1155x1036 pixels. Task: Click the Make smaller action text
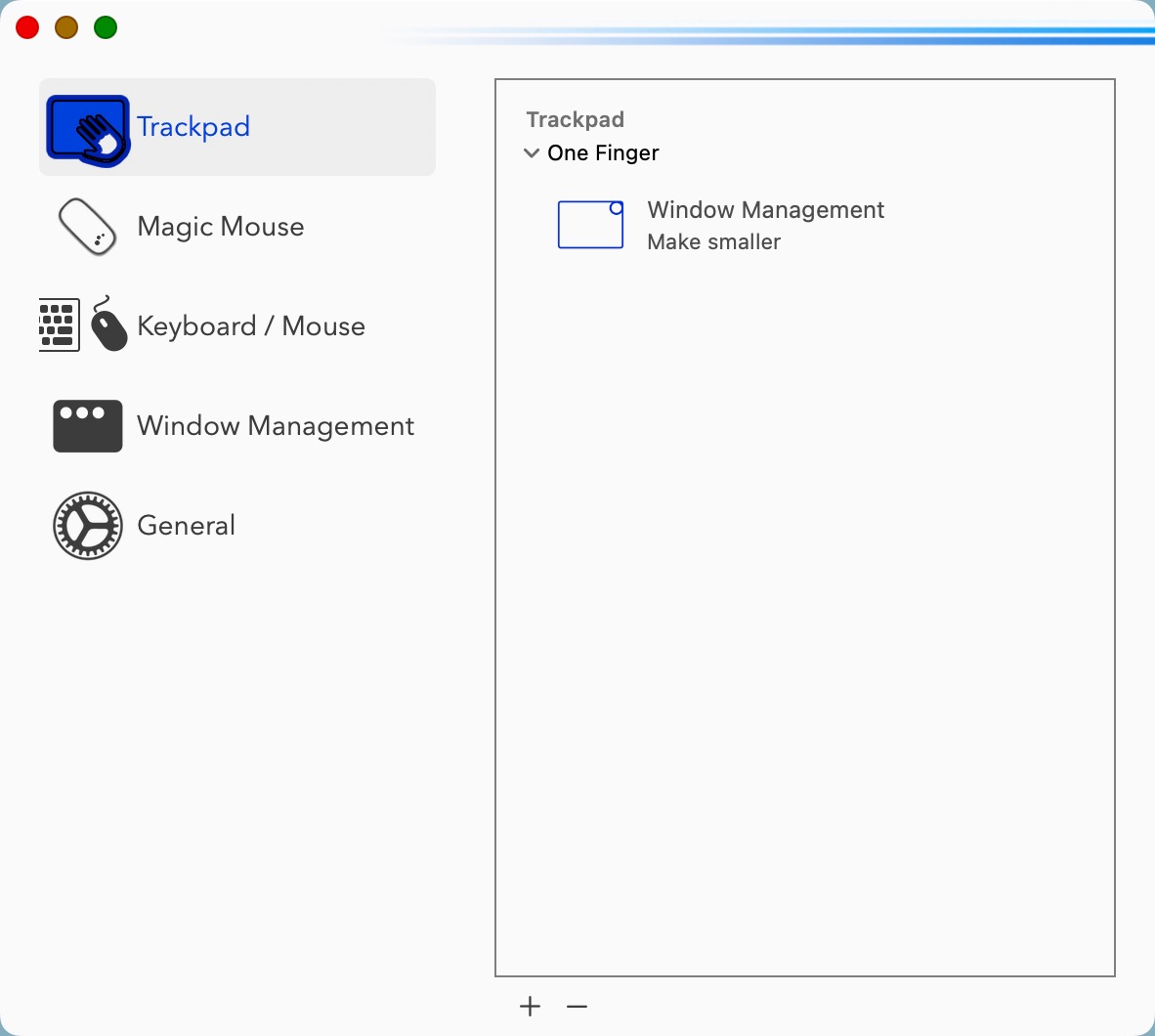click(x=713, y=242)
